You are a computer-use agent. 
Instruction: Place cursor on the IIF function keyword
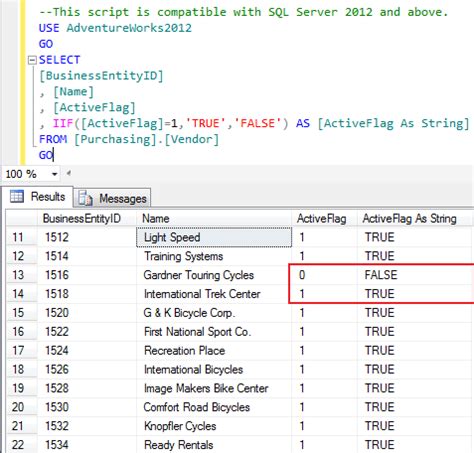click(x=63, y=123)
